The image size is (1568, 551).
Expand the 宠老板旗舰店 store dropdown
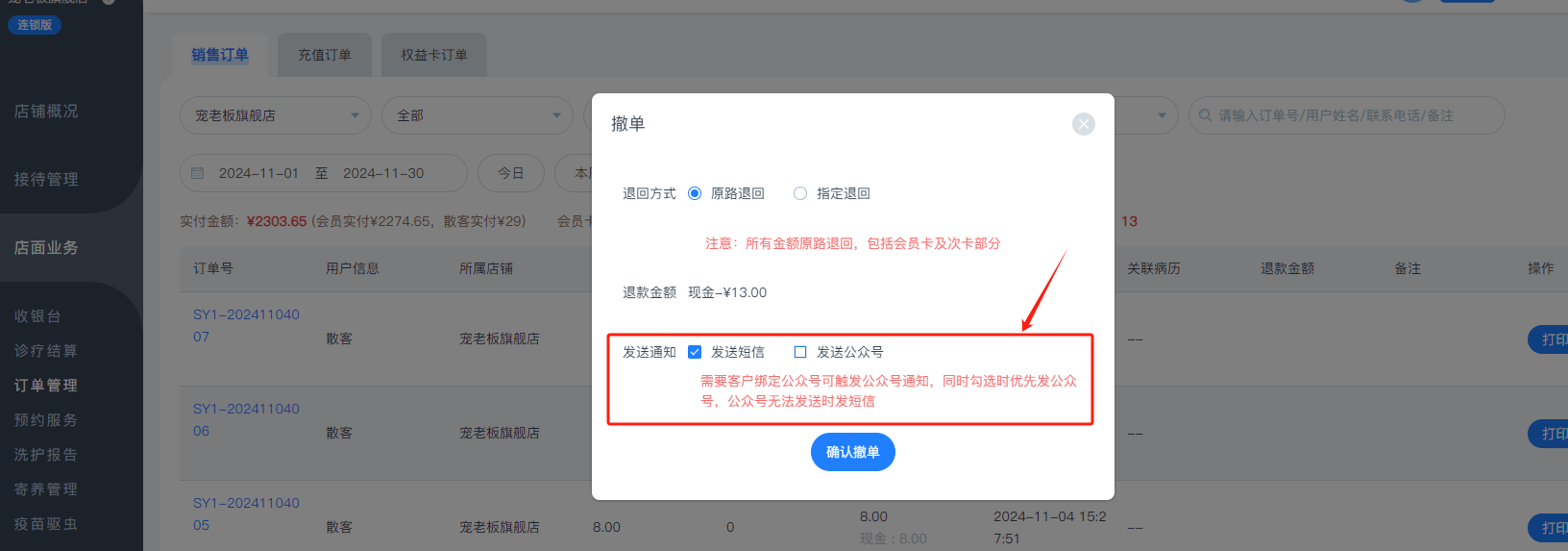276,115
